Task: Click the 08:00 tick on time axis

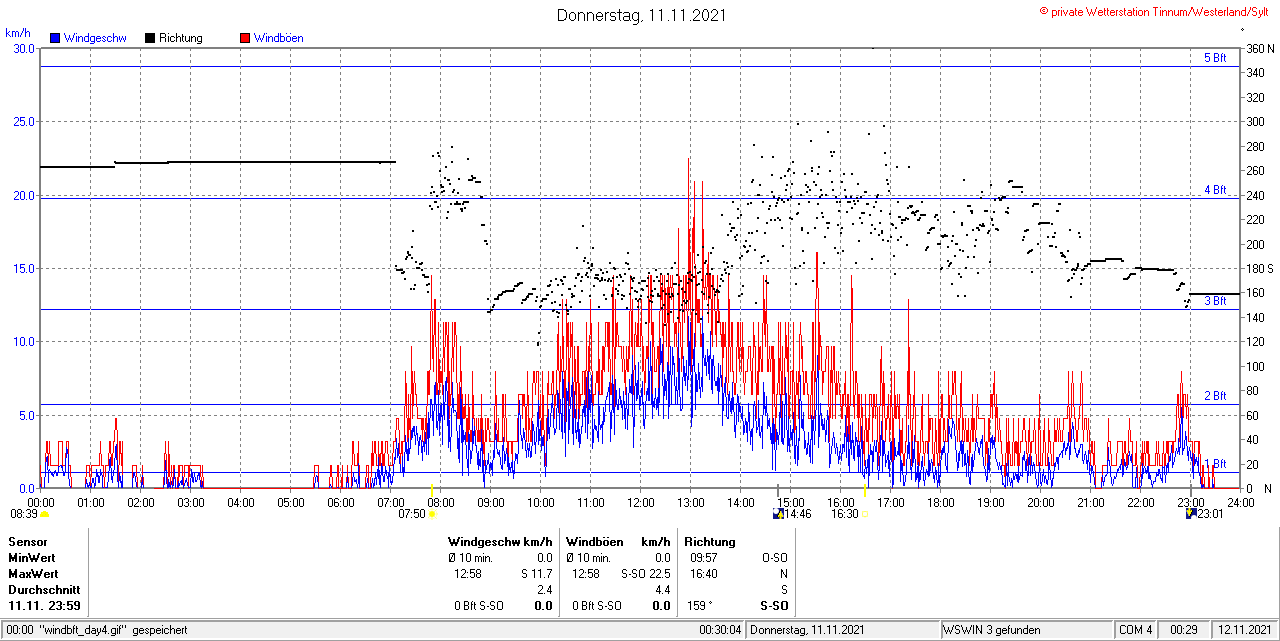Action: pyautogui.click(x=440, y=502)
